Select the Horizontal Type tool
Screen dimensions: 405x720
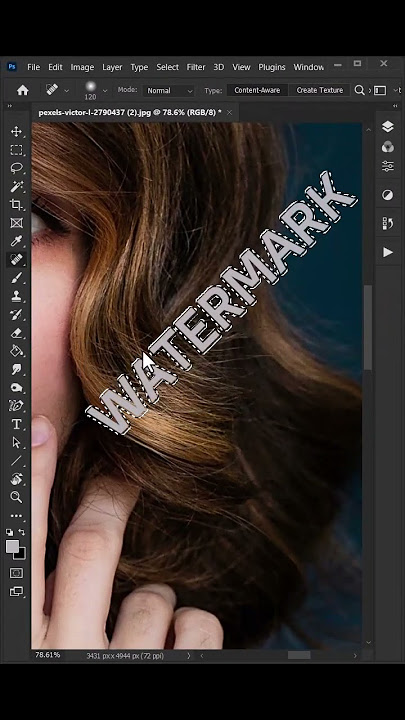17,424
